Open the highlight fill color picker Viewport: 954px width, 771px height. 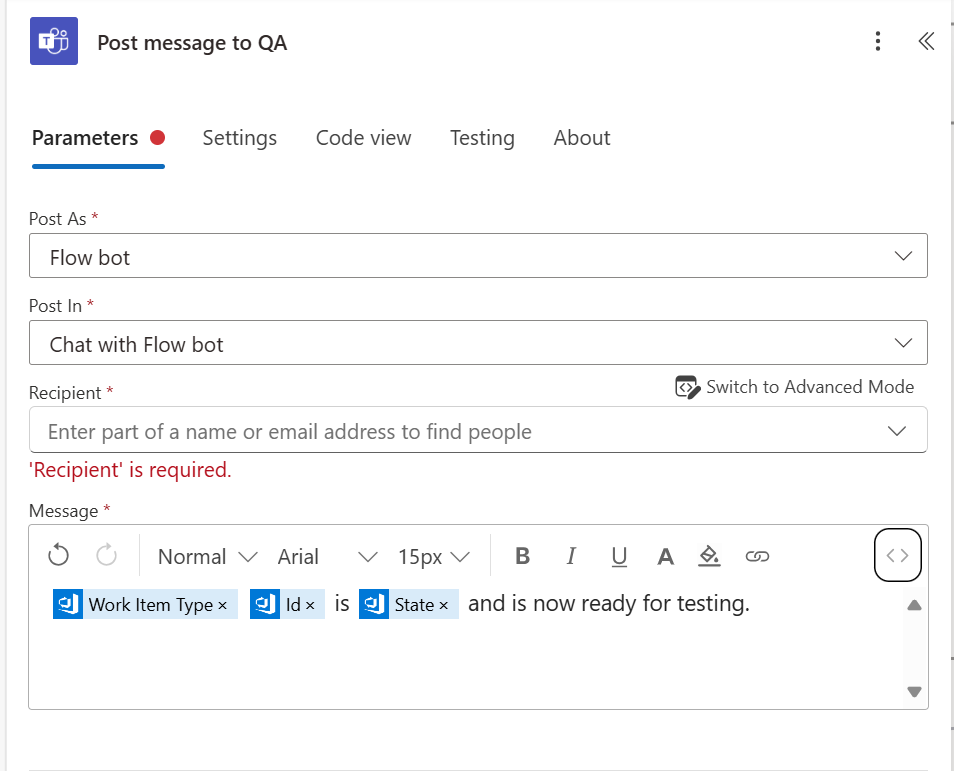pos(709,556)
